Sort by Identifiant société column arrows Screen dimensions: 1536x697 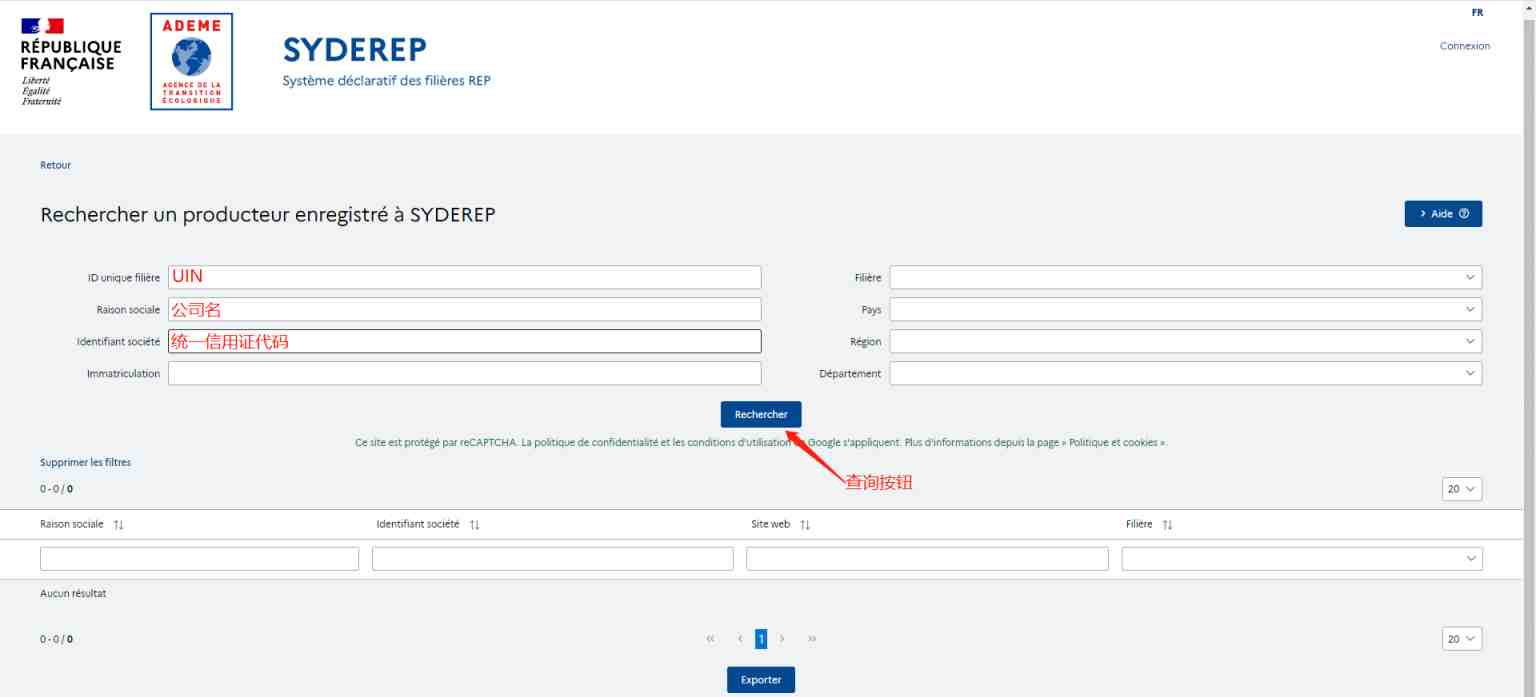(474, 524)
